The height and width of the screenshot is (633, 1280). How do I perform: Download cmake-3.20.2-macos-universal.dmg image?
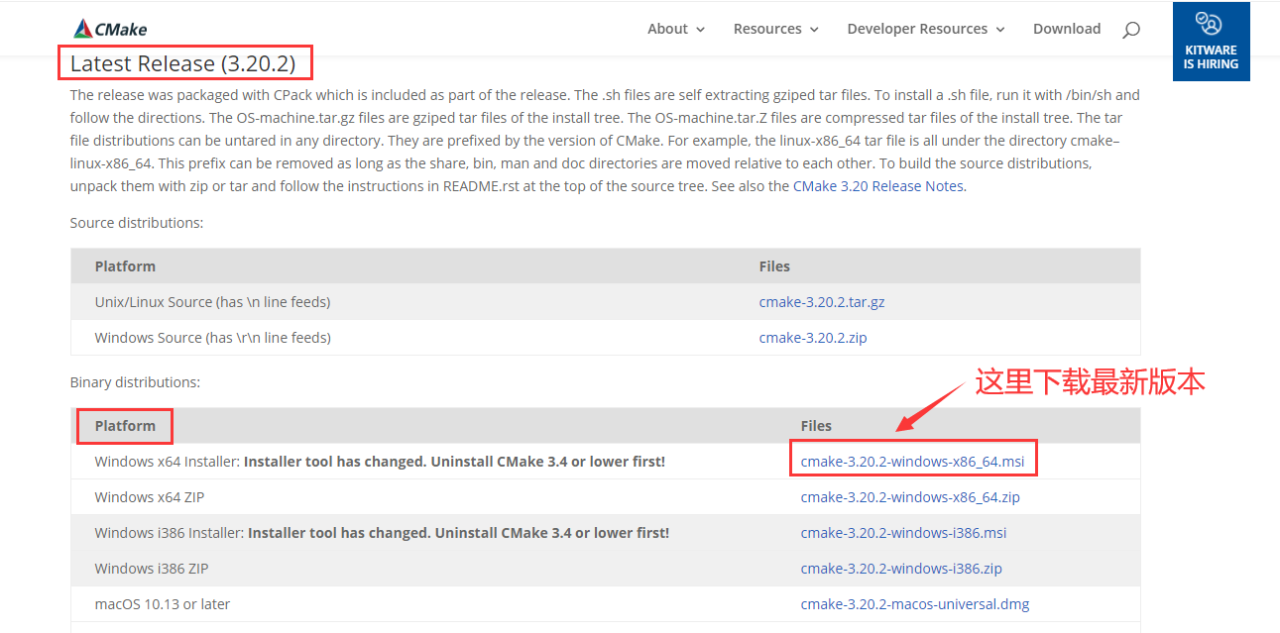pyautogui.click(x=915, y=604)
